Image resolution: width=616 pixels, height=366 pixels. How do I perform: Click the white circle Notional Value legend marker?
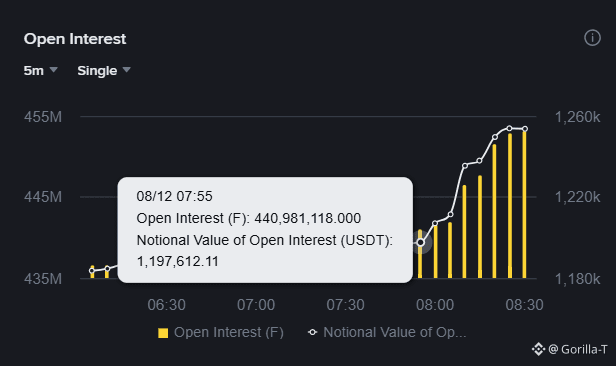(x=313, y=332)
